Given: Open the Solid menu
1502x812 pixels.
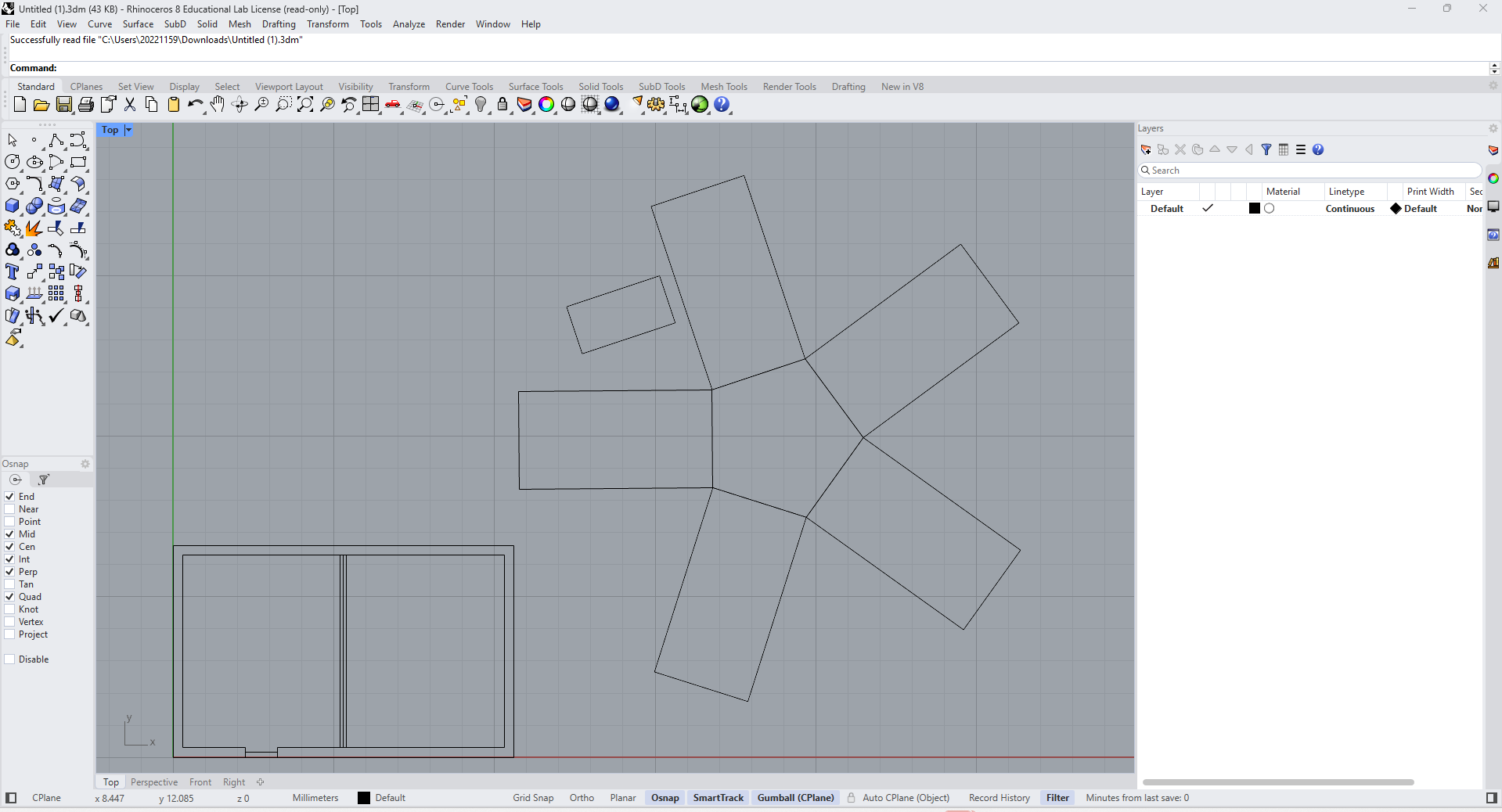Looking at the screenshot, I should (207, 24).
